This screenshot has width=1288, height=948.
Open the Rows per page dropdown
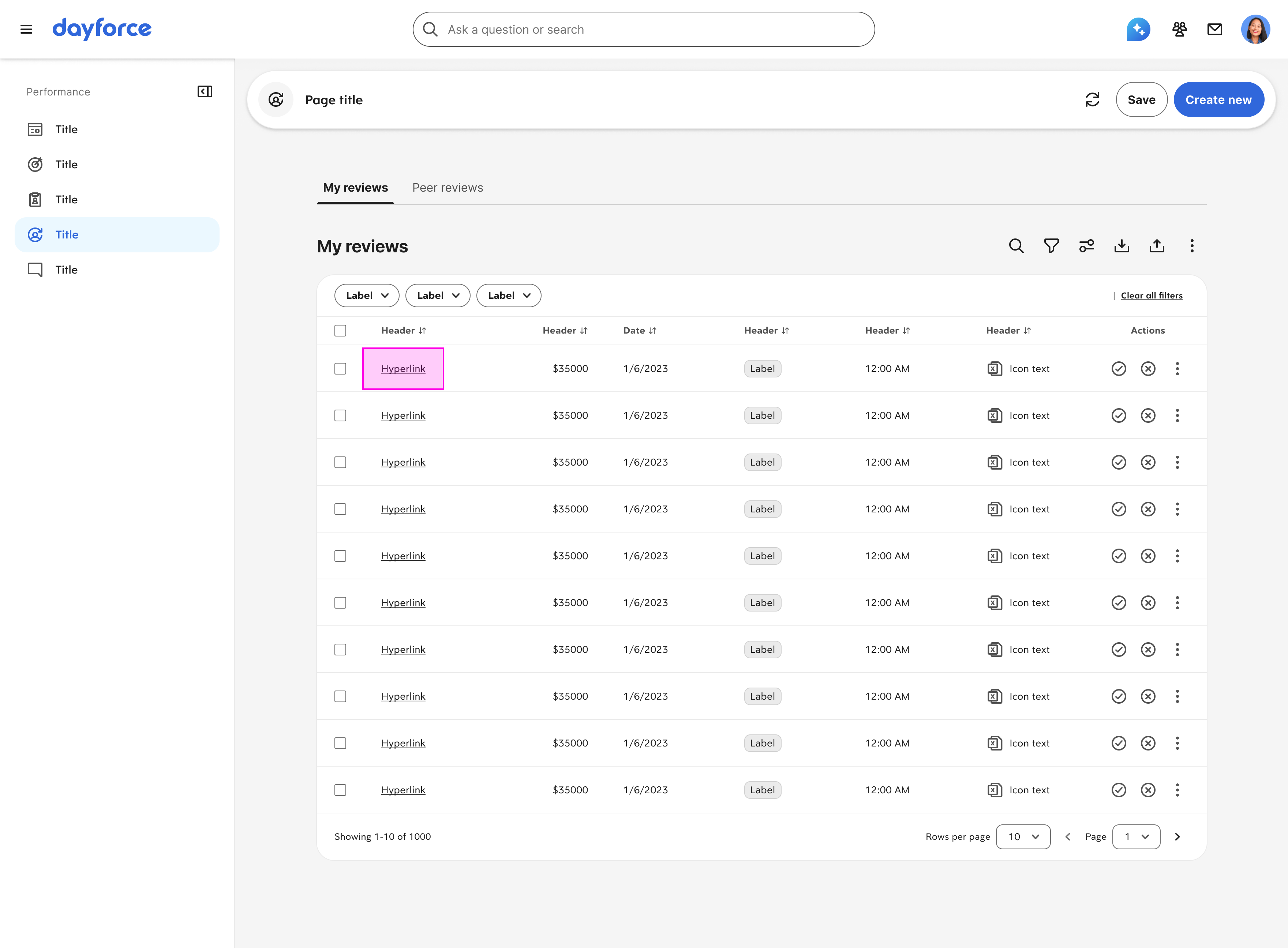pyautogui.click(x=1023, y=837)
